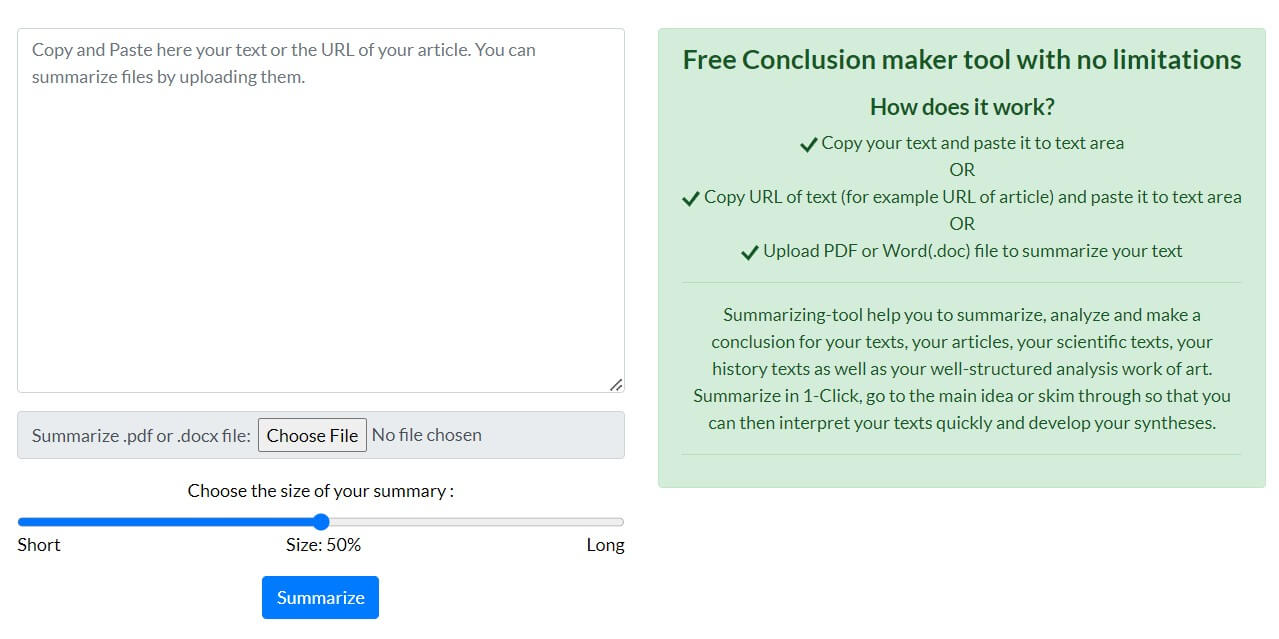
Task: Click the "Summarizing-tool help you" description paragraph
Action: coord(962,369)
